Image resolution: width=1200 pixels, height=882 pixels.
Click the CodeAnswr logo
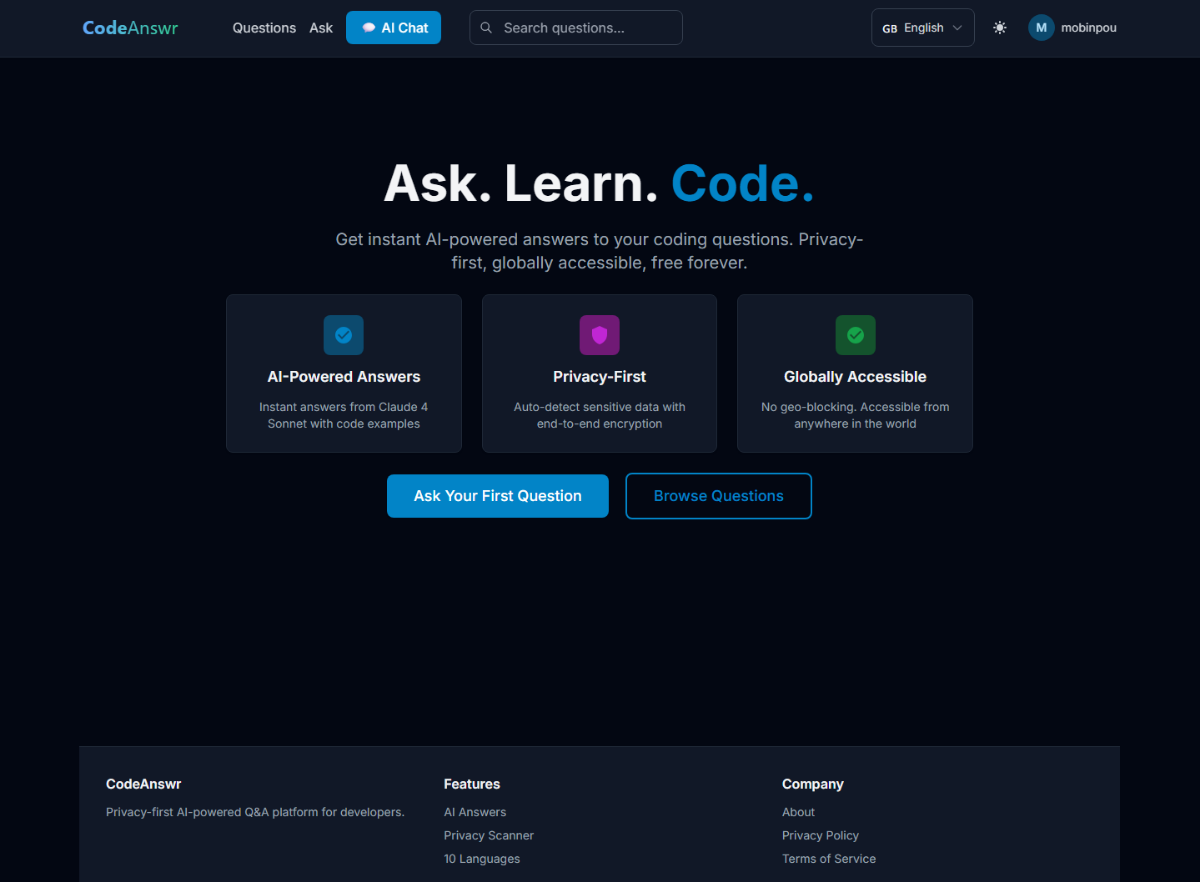click(130, 27)
